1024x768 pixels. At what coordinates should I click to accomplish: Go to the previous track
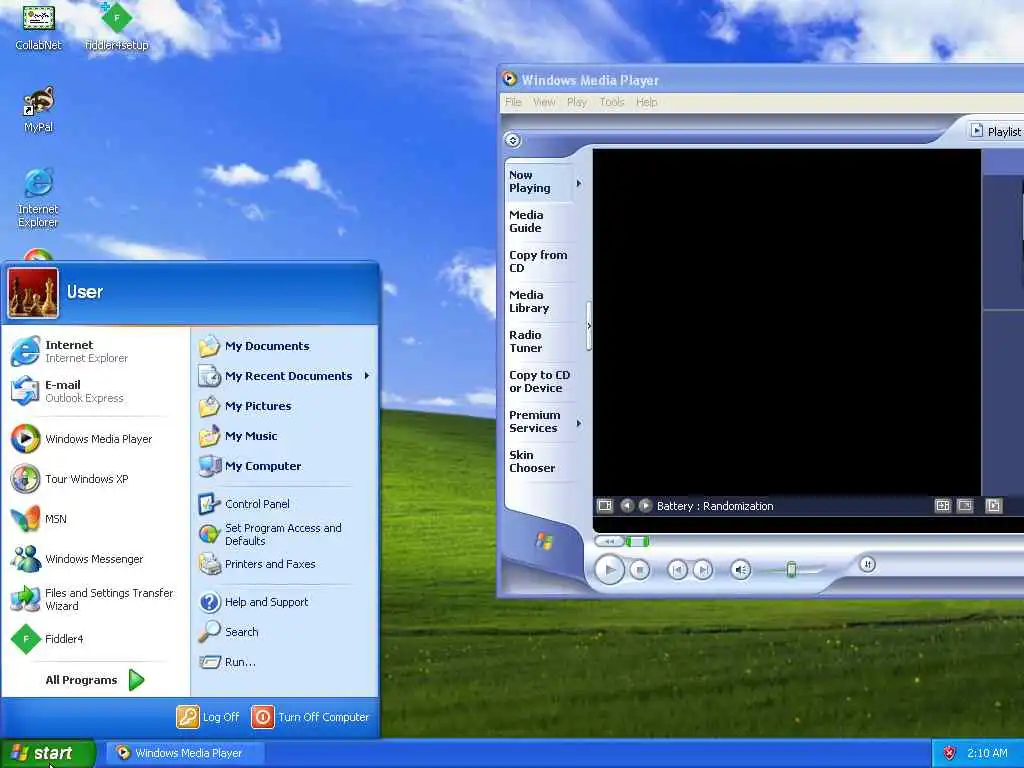click(677, 570)
